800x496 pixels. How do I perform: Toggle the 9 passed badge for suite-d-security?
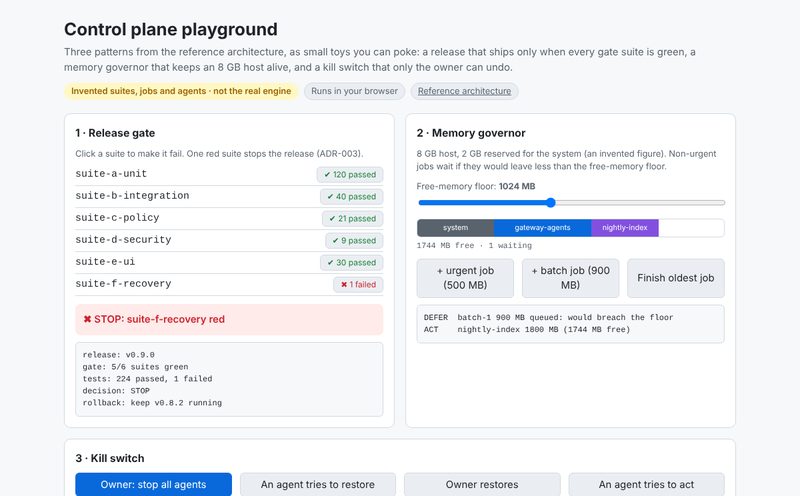coord(354,240)
